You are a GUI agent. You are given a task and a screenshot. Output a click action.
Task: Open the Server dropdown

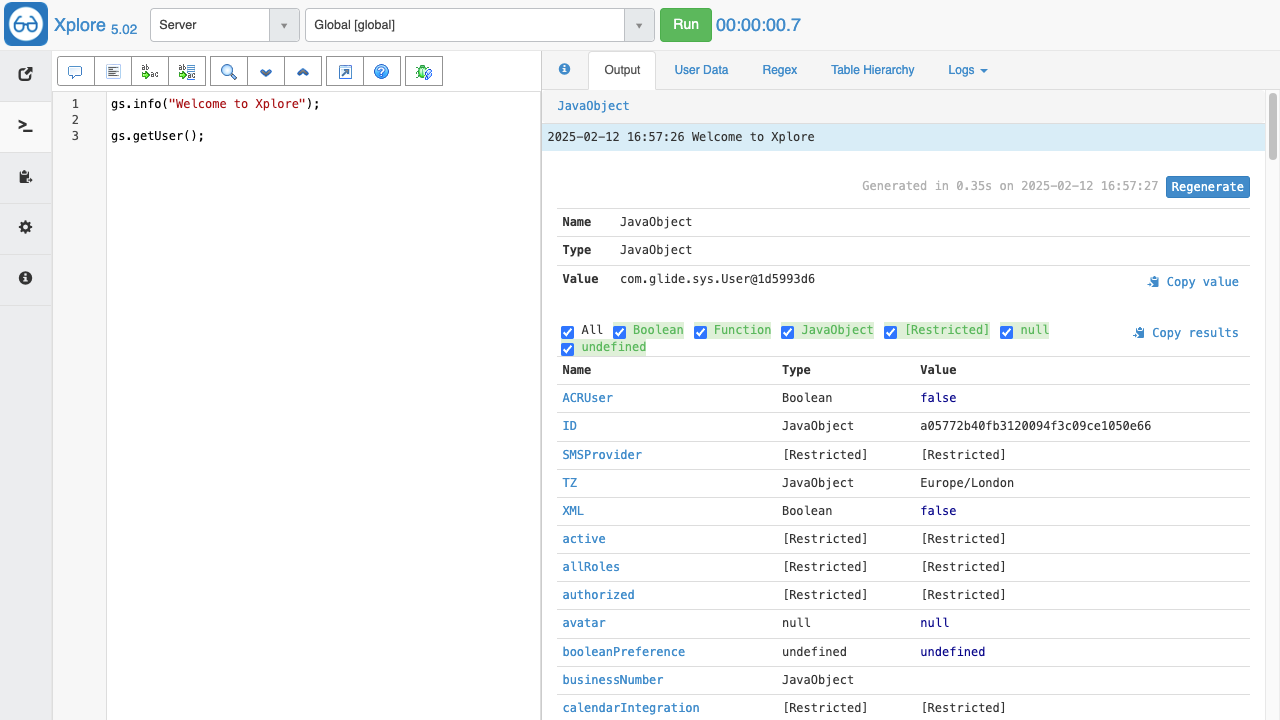[x=224, y=25]
